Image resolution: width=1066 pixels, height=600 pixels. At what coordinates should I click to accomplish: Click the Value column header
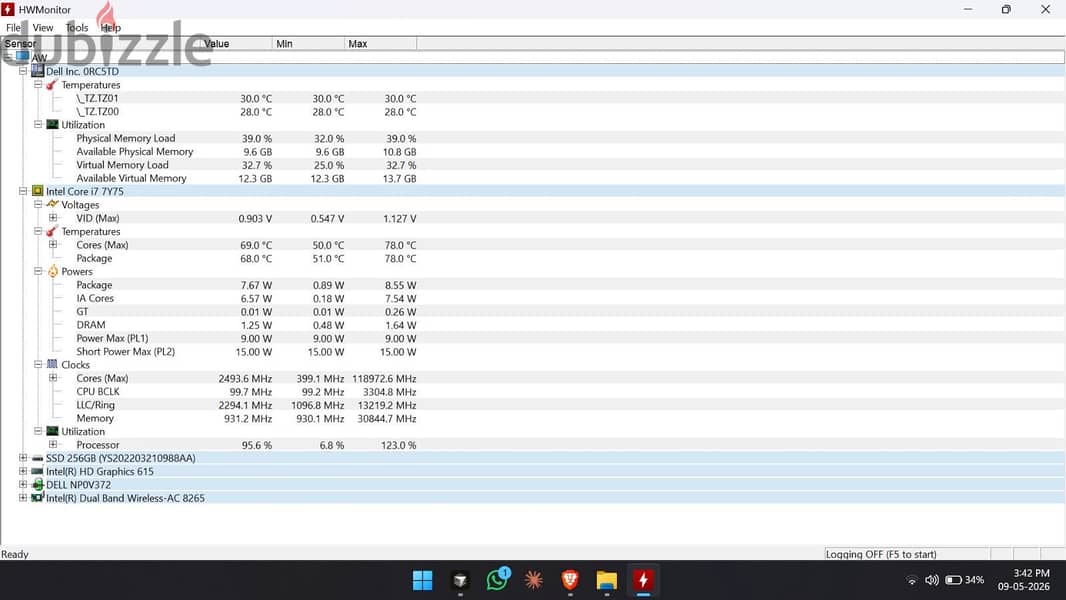point(237,43)
